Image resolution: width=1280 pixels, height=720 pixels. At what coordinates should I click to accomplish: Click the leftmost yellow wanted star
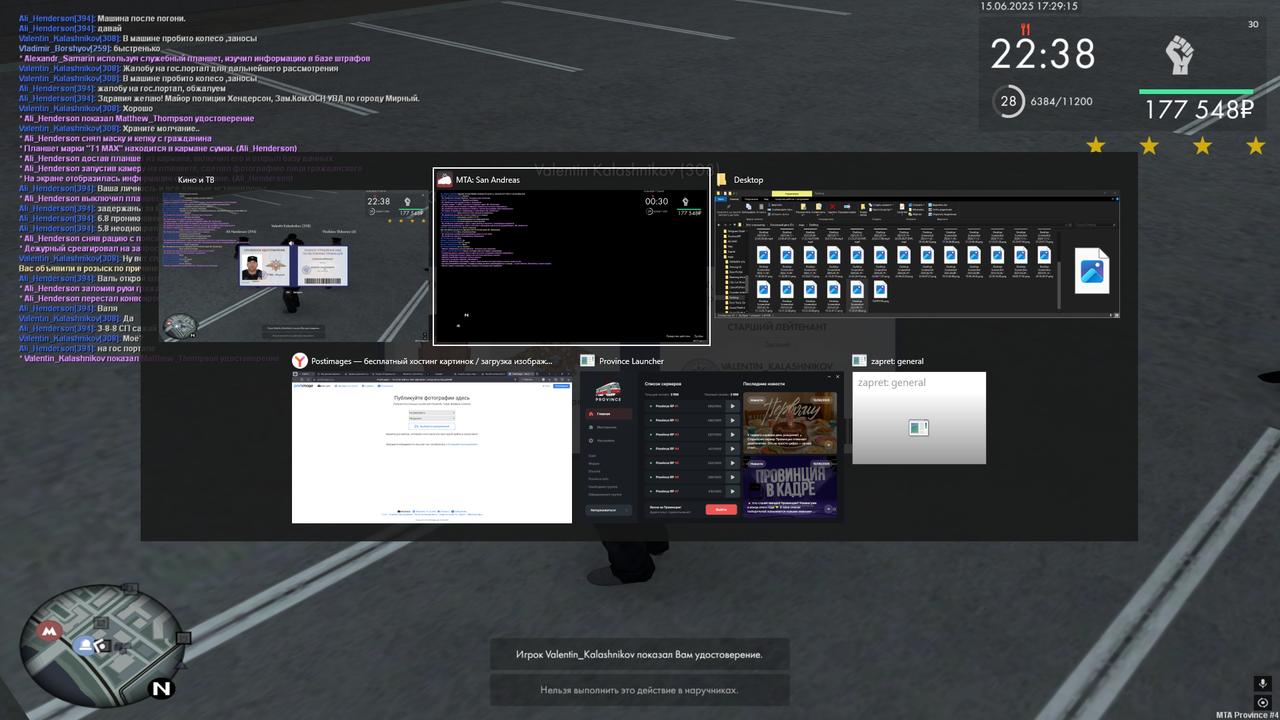(1096, 146)
